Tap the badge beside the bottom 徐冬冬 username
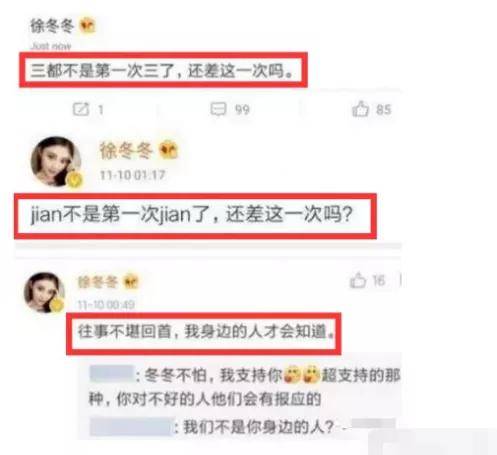The image size is (497, 455). click(130, 282)
